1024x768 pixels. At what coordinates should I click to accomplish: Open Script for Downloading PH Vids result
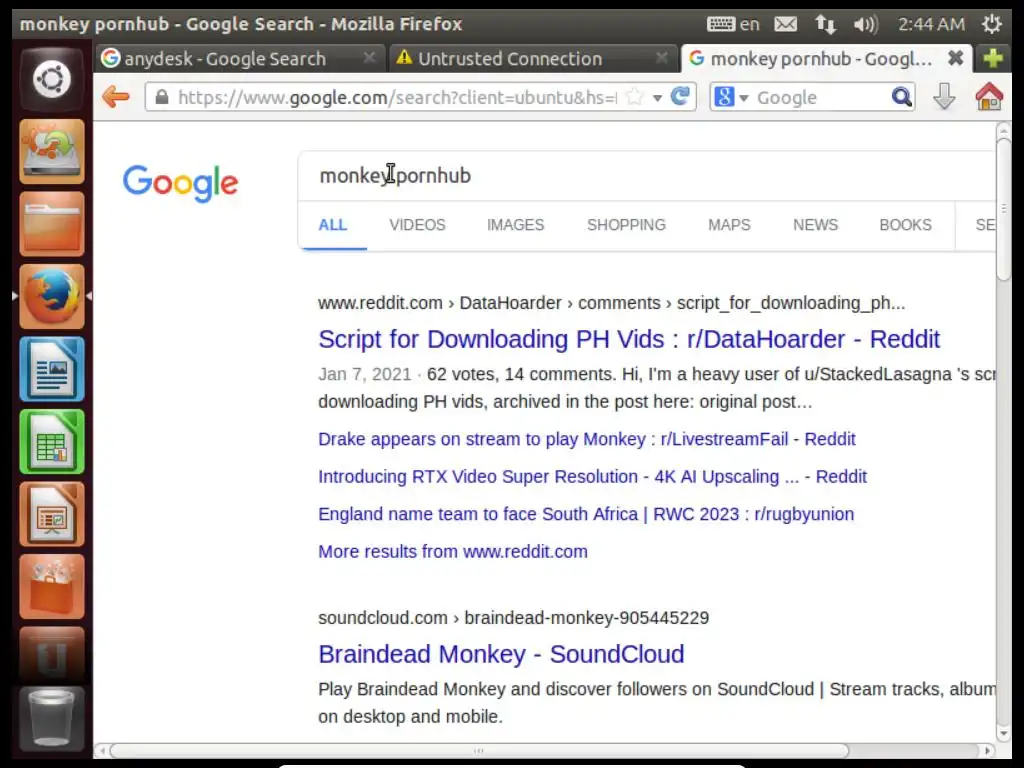(629, 340)
